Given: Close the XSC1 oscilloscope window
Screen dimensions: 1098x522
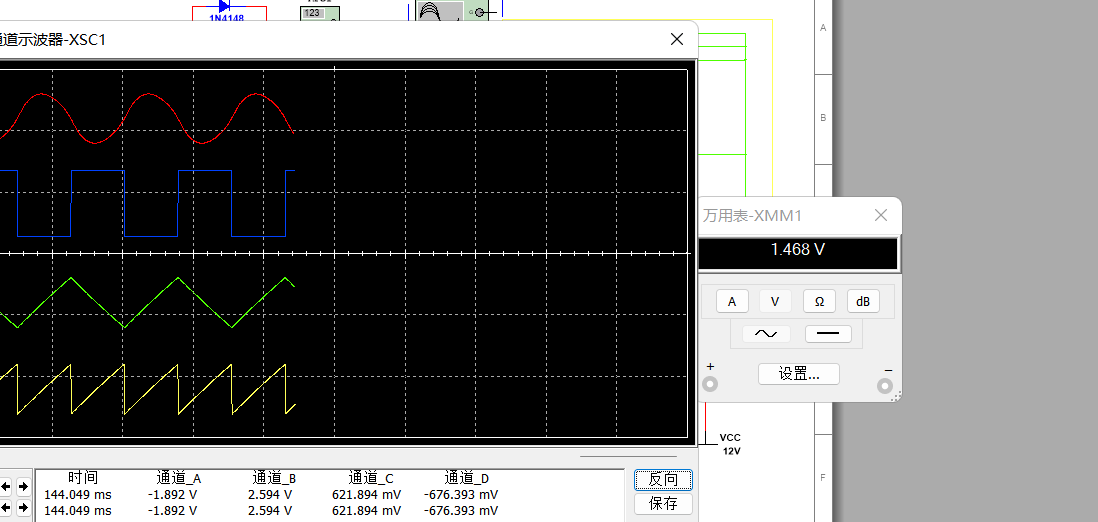Looking at the screenshot, I should (676, 39).
